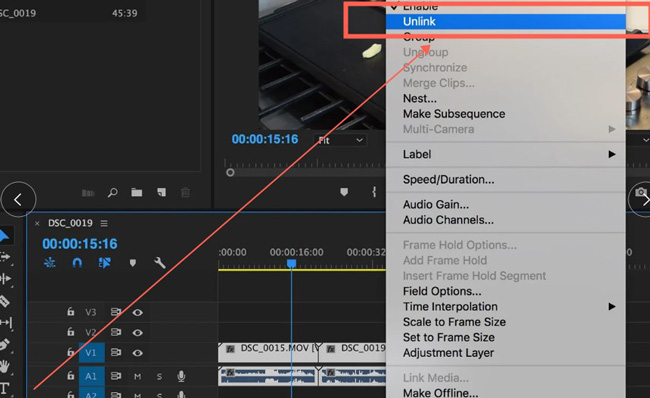The height and width of the screenshot is (398, 650).
Task: Open Speed/Duration... dialog
Action: click(449, 180)
